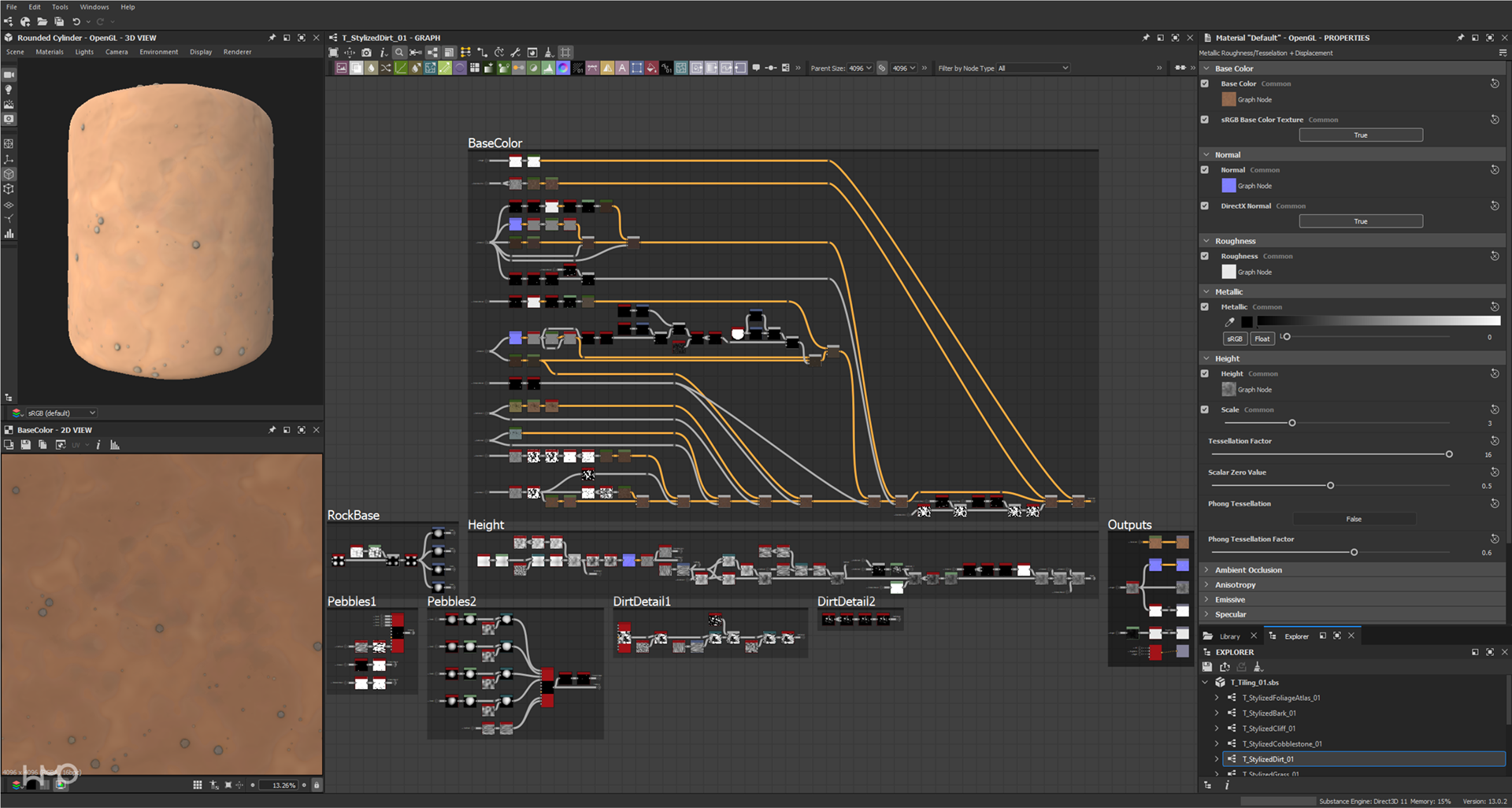Image resolution: width=1512 pixels, height=808 pixels.
Task: Expand T_StylizedCliff_01 in the Explorer tree
Action: [x=1217, y=728]
